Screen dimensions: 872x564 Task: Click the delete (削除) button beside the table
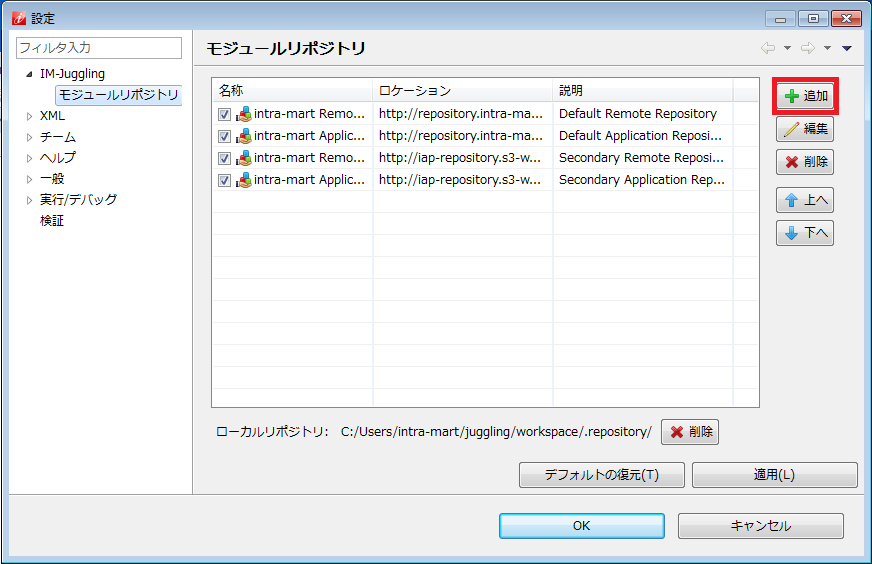tap(805, 162)
